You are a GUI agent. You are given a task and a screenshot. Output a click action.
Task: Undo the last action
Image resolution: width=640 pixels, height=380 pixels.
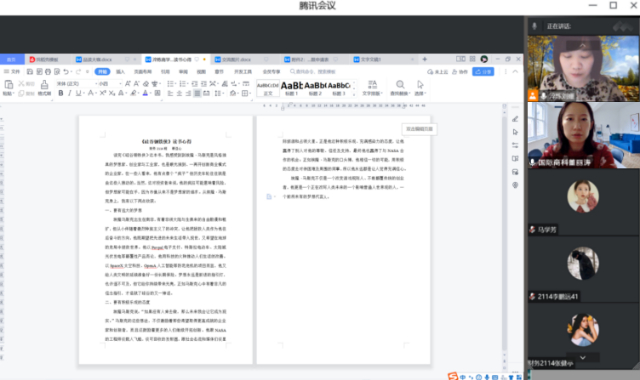[66, 71]
